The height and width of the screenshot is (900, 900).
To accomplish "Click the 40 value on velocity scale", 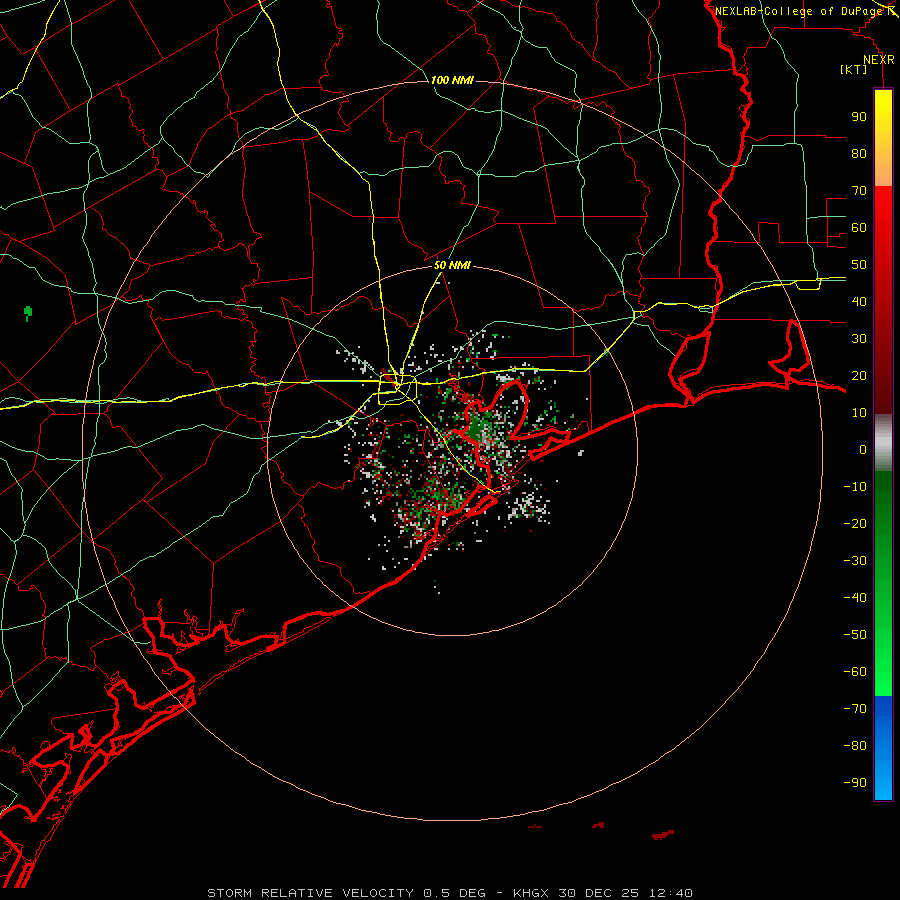I will tap(859, 301).
